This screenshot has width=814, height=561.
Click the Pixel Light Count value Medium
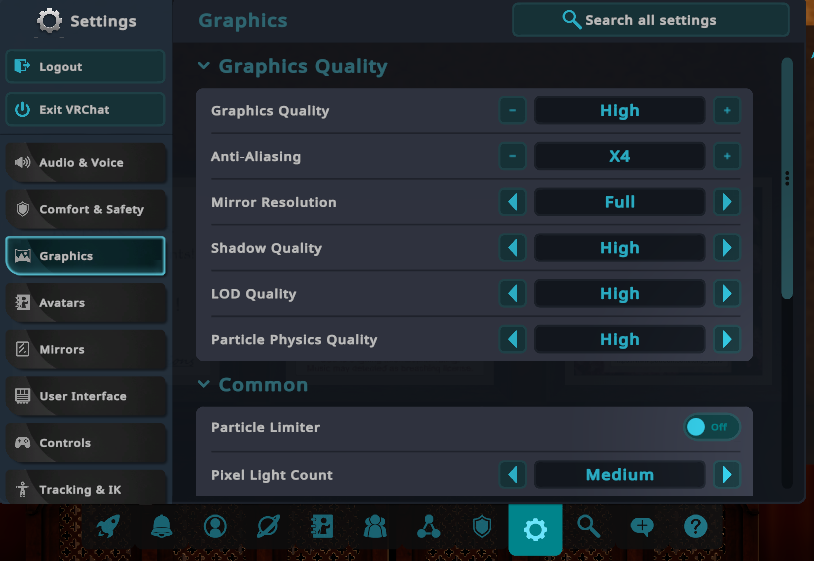point(620,474)
